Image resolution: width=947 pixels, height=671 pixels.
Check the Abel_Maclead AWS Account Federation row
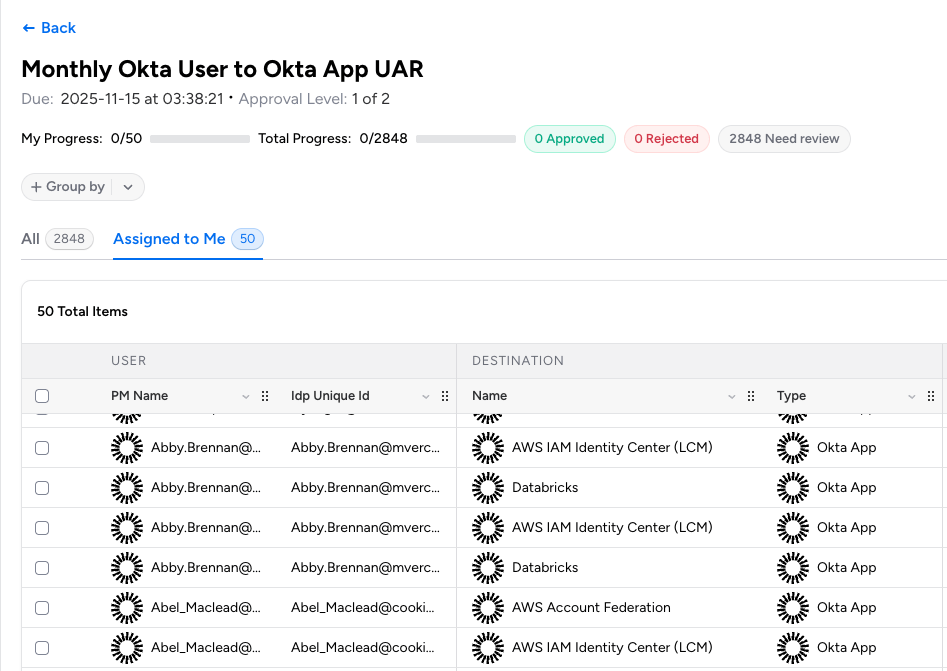pos(42,607)
